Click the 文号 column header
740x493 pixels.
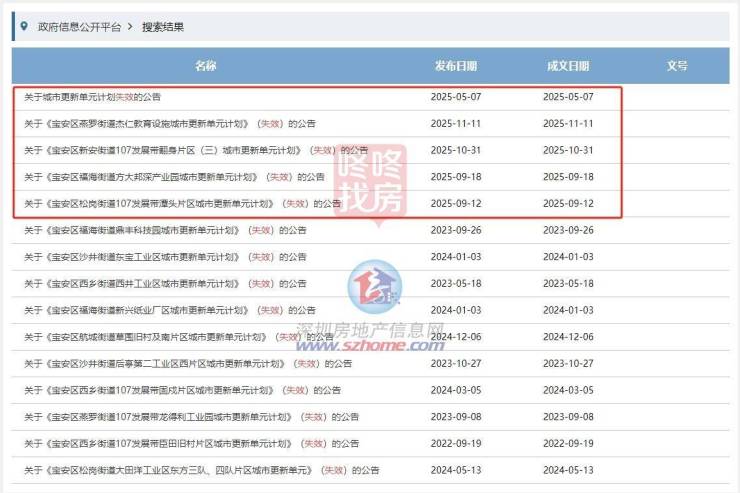point(677,66)
